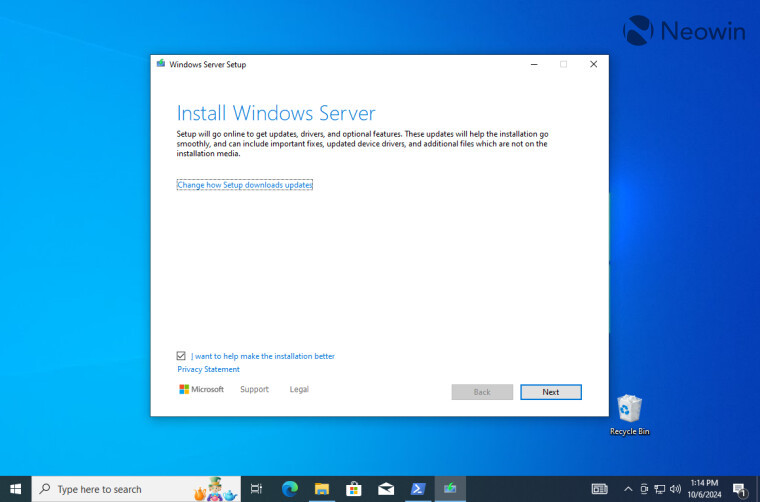Open the touch keyboard tray icon
Image resolution: width=760 pixels, height=502 pixels.
[600, 489]
